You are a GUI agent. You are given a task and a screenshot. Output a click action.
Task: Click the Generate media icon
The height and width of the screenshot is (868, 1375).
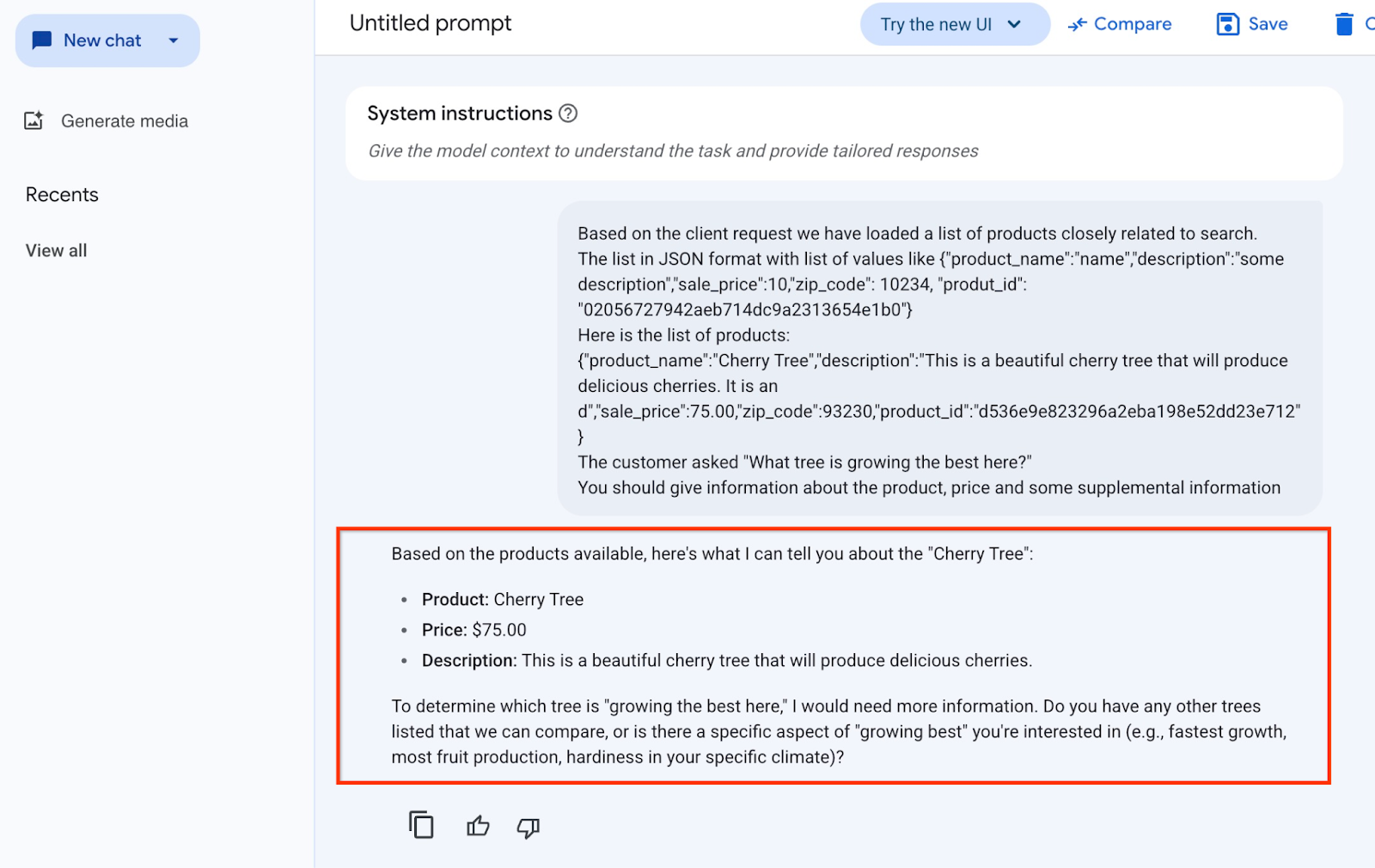(34, 121)
